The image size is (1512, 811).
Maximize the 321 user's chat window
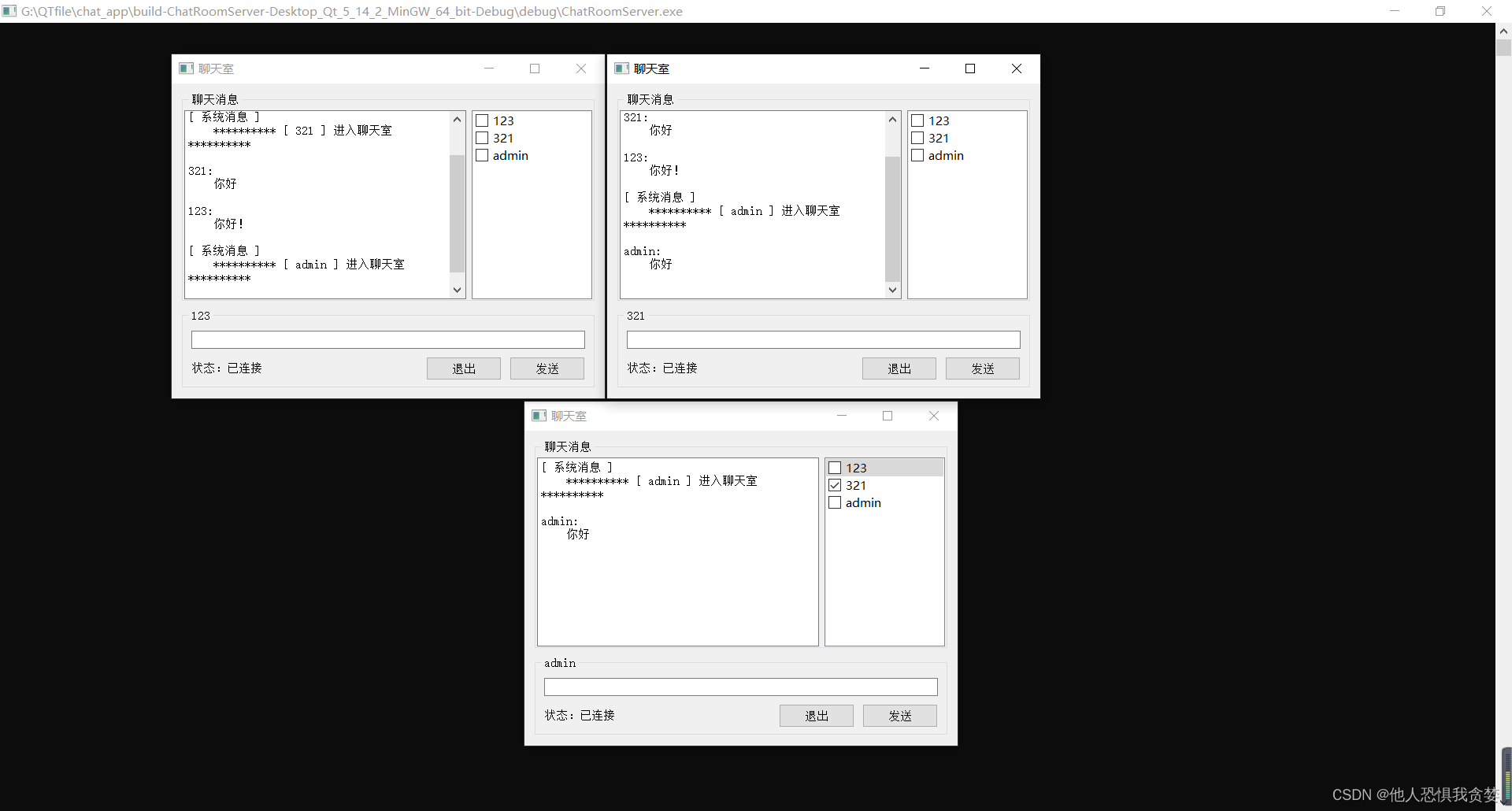click(970, 69)
